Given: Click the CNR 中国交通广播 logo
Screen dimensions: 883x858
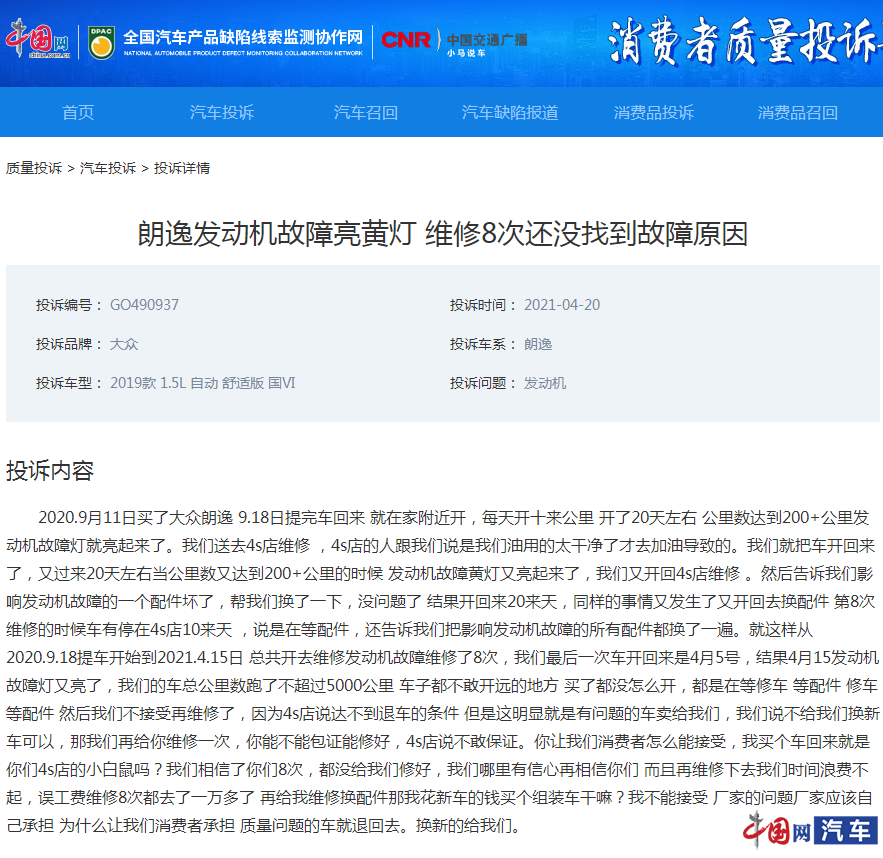Looking at the screenshot, I should (x=454, y=42).
